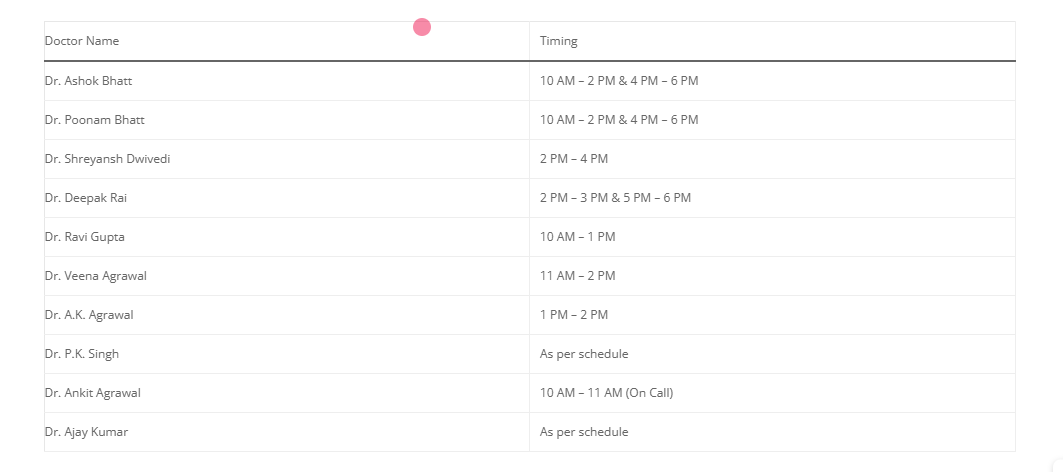This screenshot has width=1063, height=472.
Task: Click the Timing column header
Action: (558, 41)
